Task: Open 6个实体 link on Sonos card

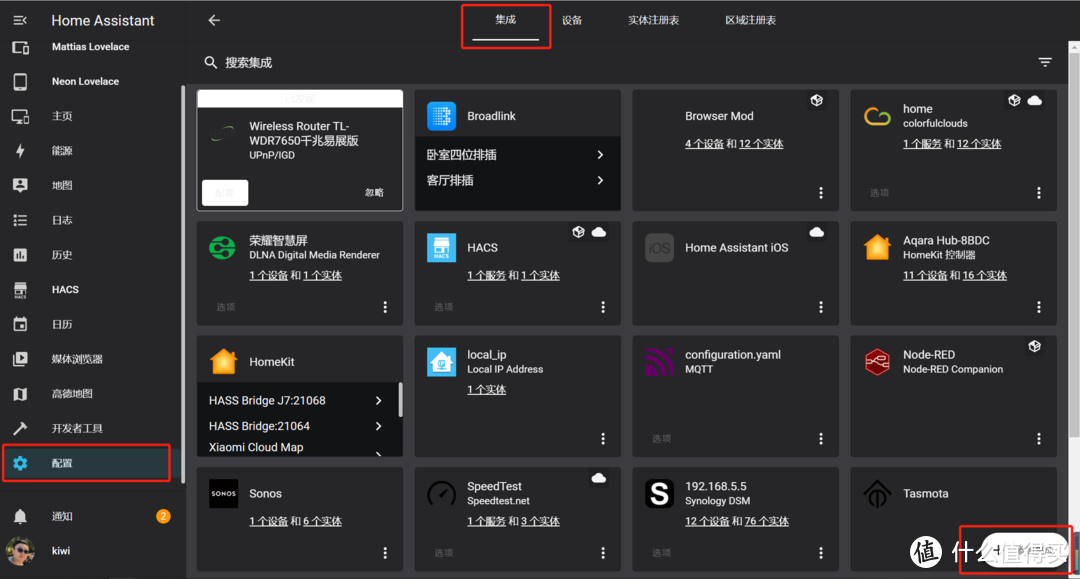Action: [x=322, y=521]
